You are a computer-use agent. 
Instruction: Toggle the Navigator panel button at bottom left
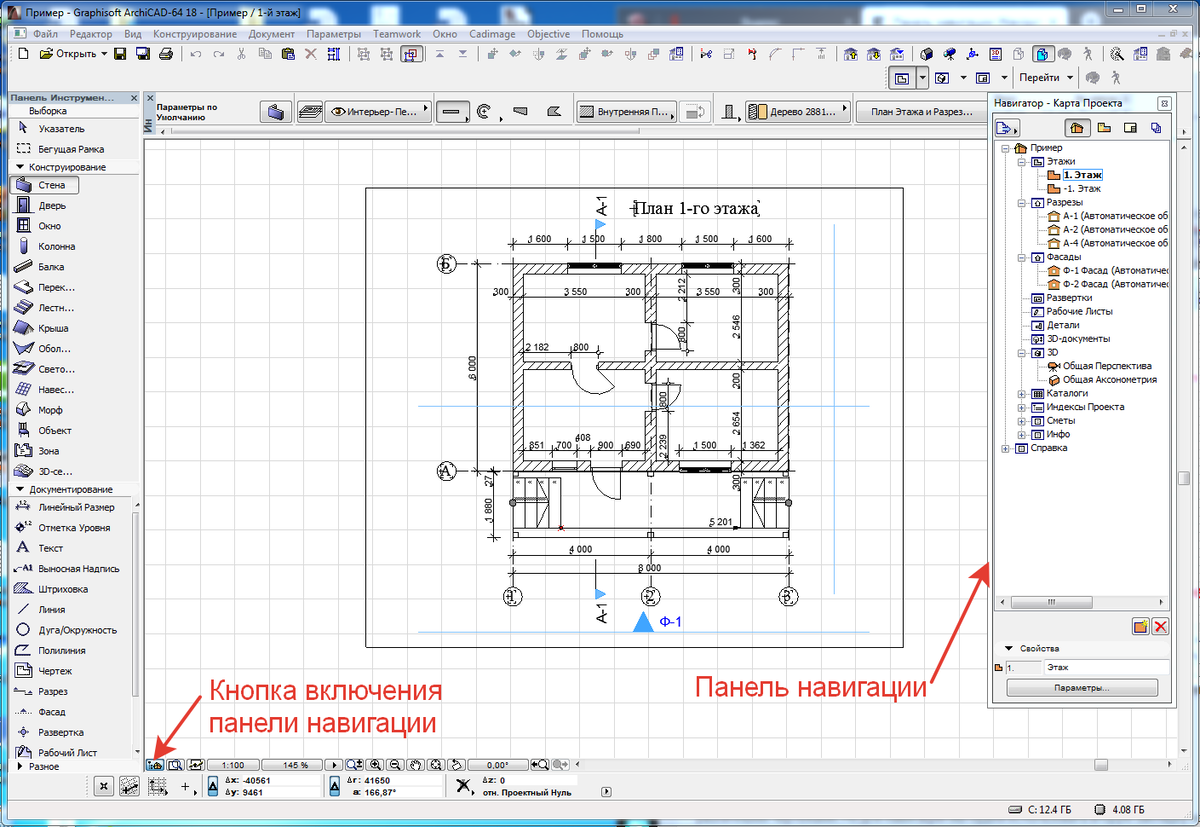coord(155,765)
